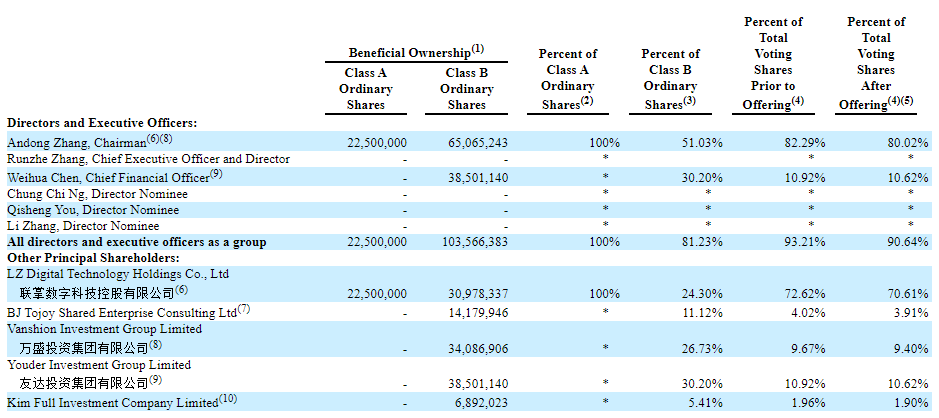Click Andong Zhang's Class B value 65,065,243
This screenshot has width=939, height=418.
click(x=478, y=143)
